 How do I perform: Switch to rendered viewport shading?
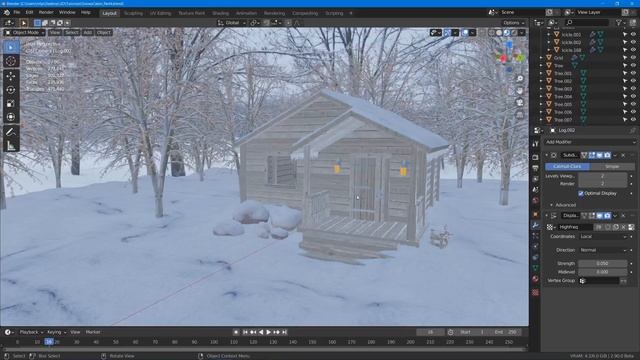point(514,33)
